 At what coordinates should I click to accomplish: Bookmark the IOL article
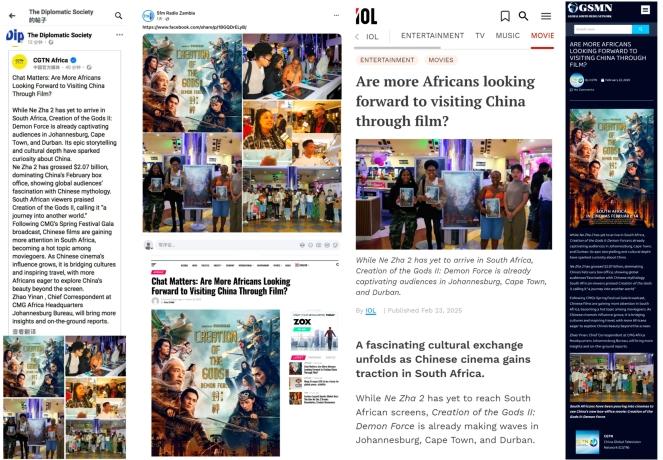coord(505,16)
